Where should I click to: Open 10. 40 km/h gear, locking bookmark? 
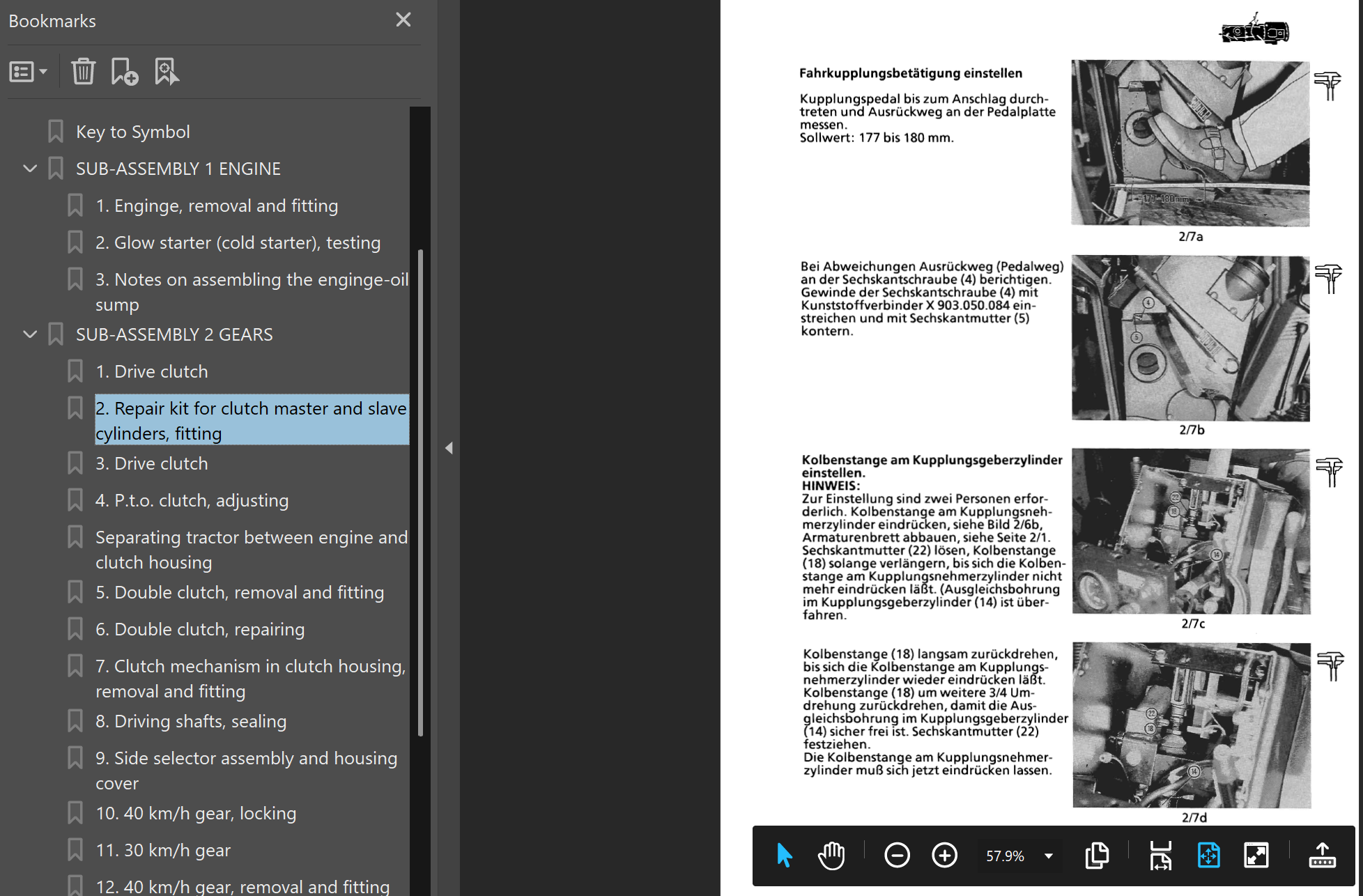[196, 813]
